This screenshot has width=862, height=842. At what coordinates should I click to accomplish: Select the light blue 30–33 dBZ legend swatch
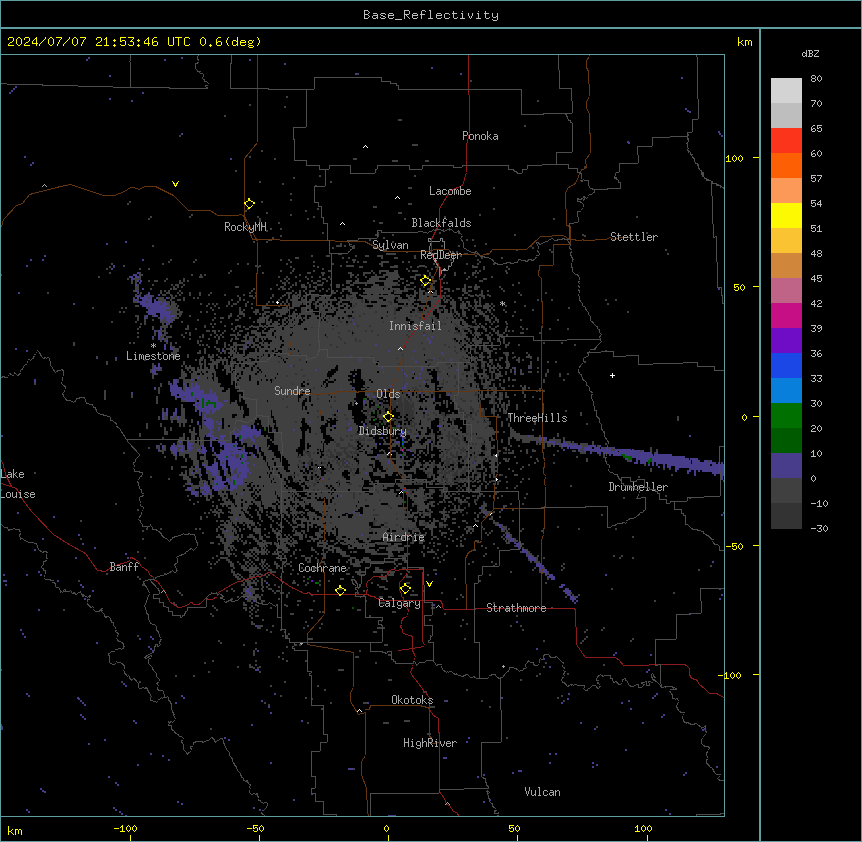(x=786, y=390)
